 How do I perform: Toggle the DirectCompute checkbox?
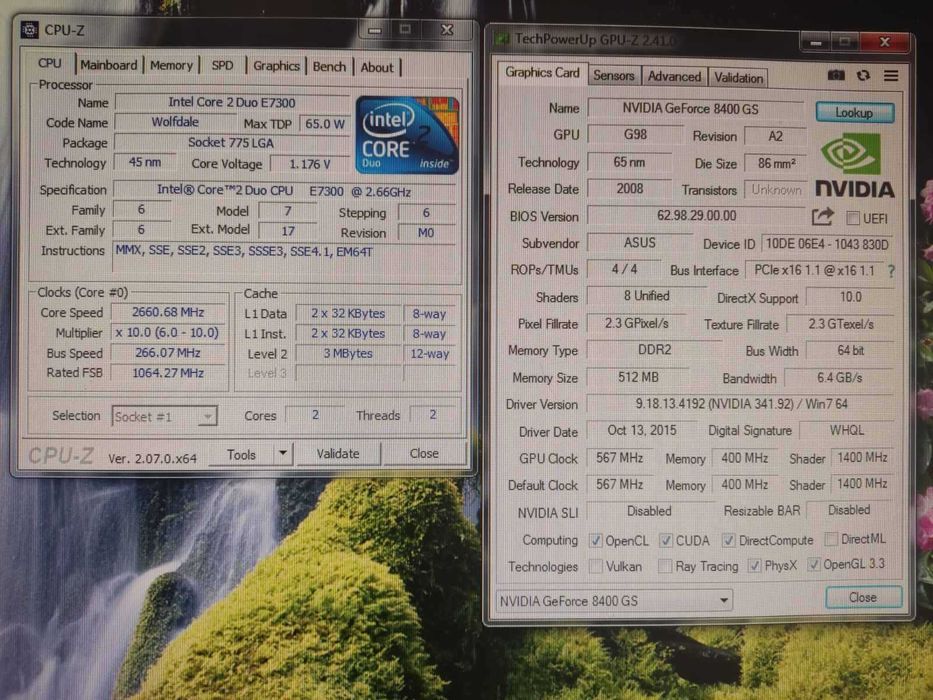coord(728,540)
